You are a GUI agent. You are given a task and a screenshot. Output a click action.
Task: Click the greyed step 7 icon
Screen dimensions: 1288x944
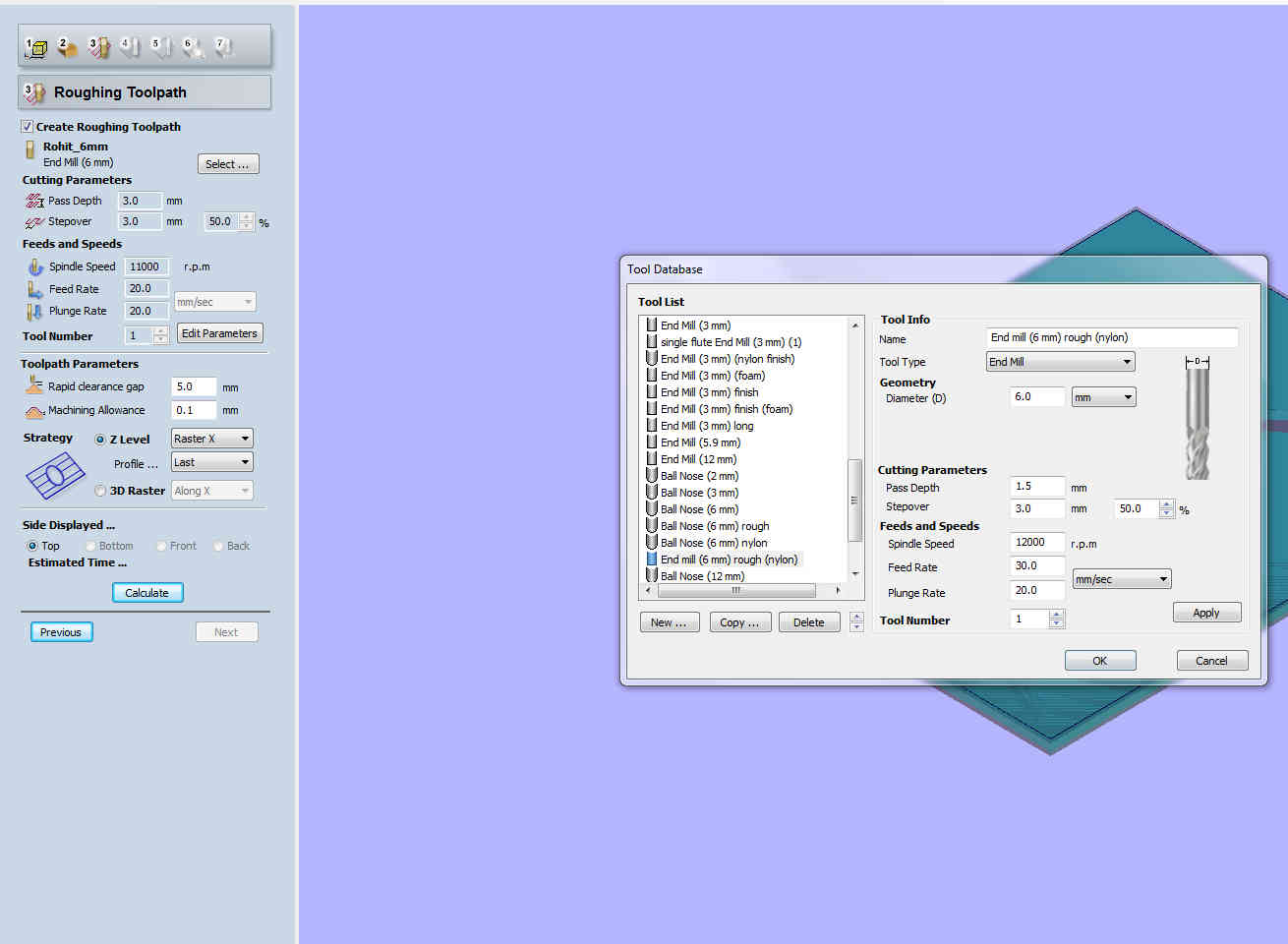pos(224,47)
